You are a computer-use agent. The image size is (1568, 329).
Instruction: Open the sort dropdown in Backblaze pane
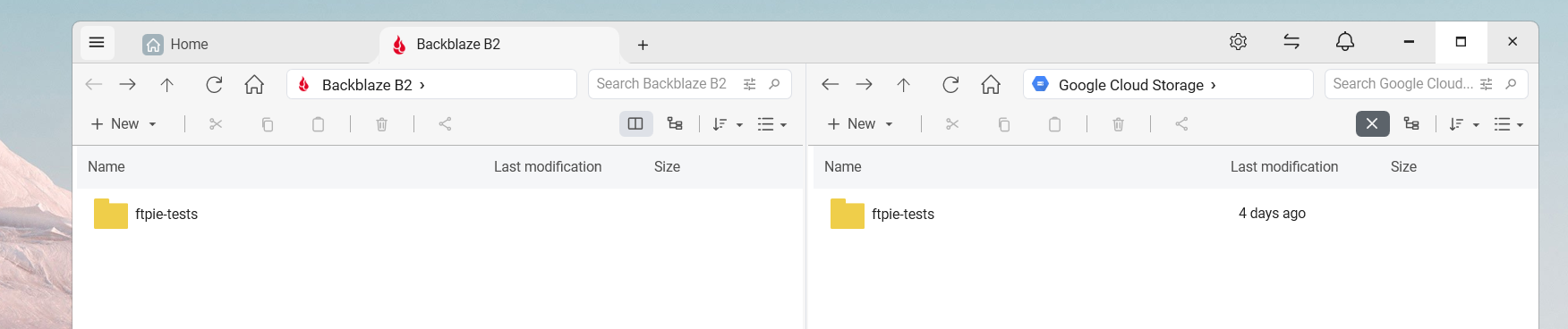[728, 124]
